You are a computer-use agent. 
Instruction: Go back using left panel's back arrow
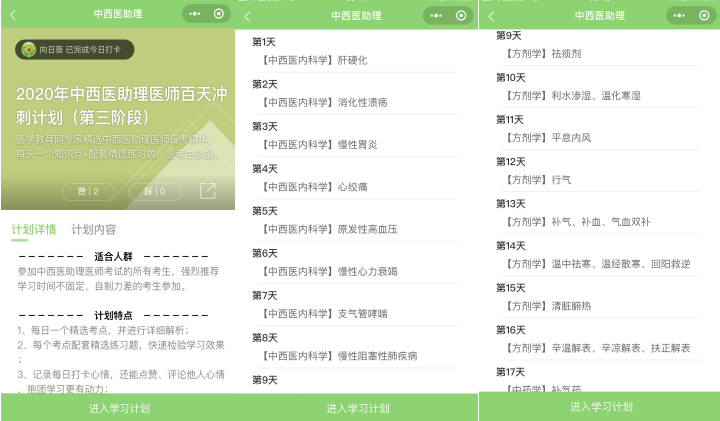tap(13, 15)
